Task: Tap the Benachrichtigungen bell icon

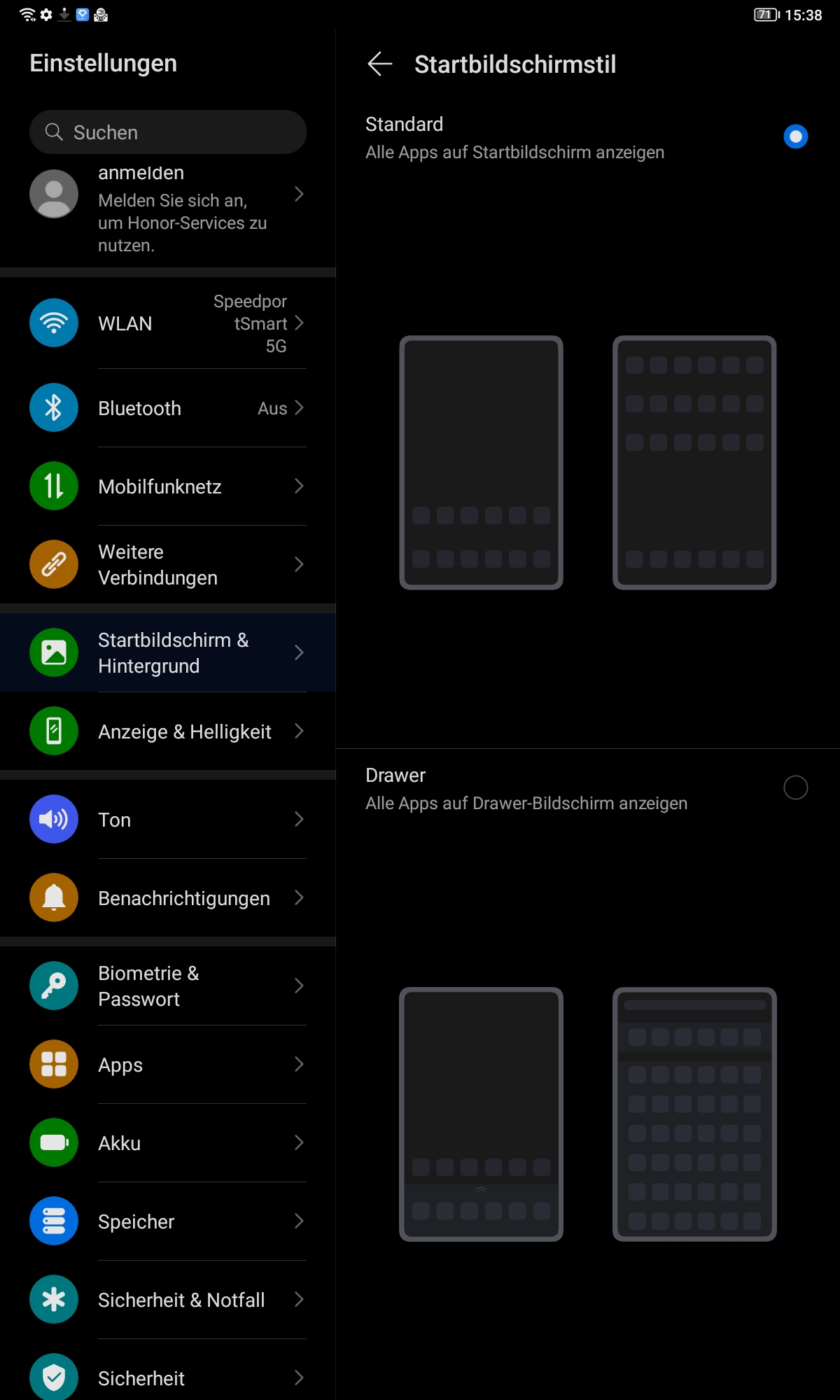Action: click(x=54, y=897)
